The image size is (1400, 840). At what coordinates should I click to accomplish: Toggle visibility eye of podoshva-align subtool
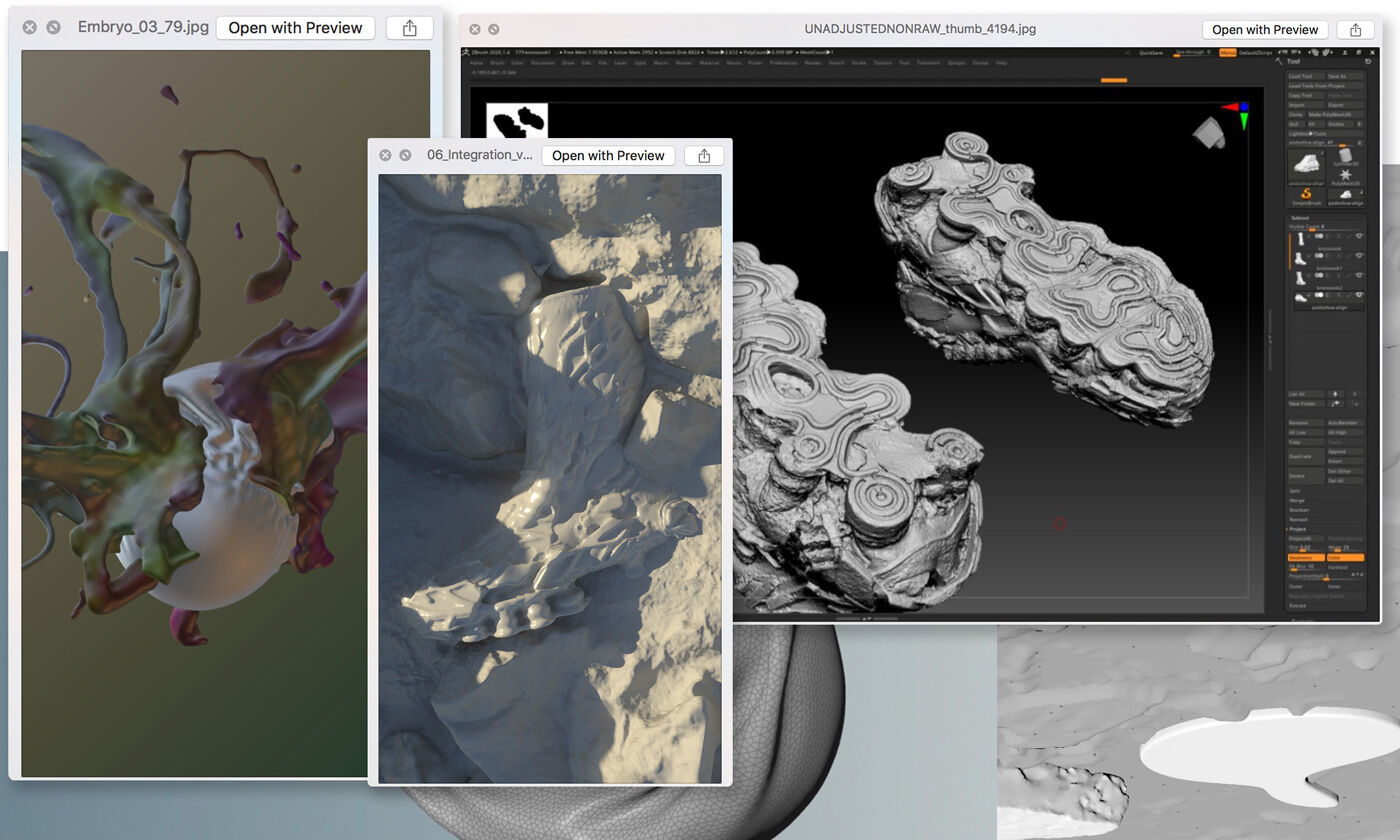(x=1358, y=295)
